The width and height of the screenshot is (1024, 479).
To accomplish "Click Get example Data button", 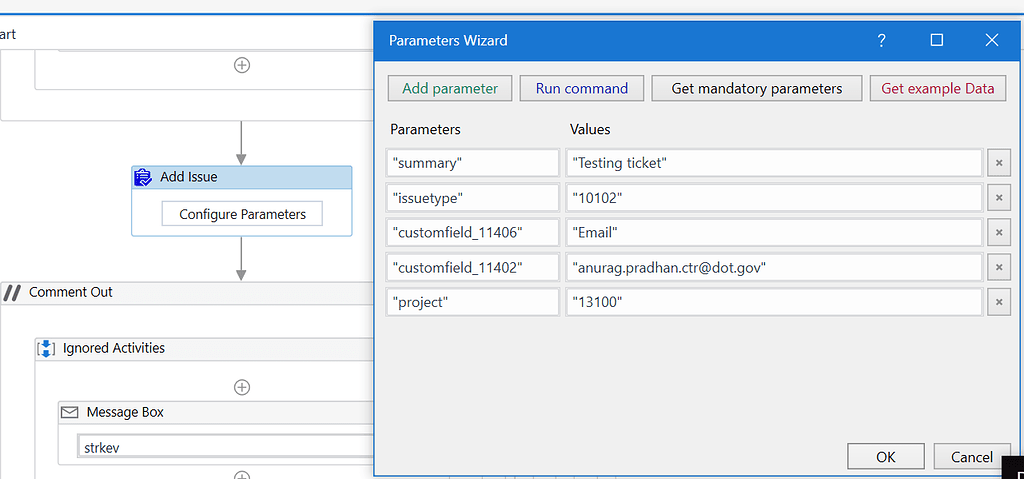I will pyautogui.click(x=937, y=88).
